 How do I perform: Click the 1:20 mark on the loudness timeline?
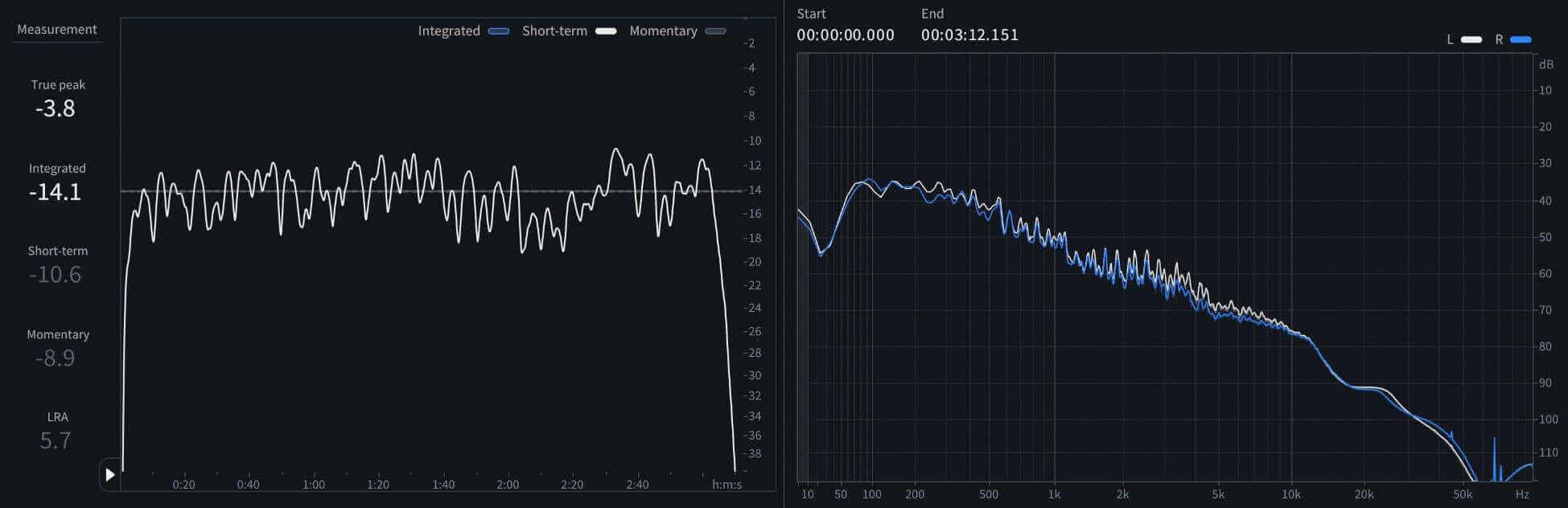[x=378, y=485]
